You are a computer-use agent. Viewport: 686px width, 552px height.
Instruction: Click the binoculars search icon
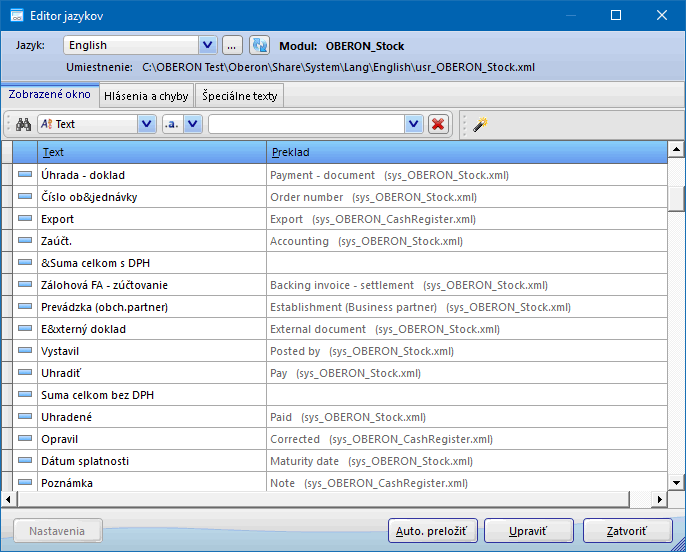[23, 124]
